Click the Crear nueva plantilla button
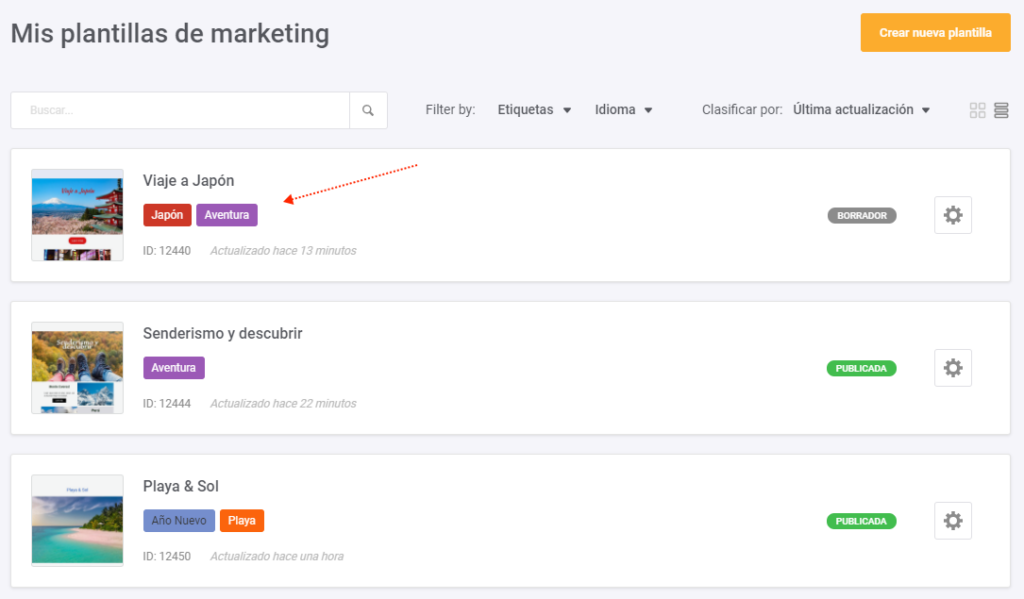Screen dimensions: 1024x599 coord(935,33)
